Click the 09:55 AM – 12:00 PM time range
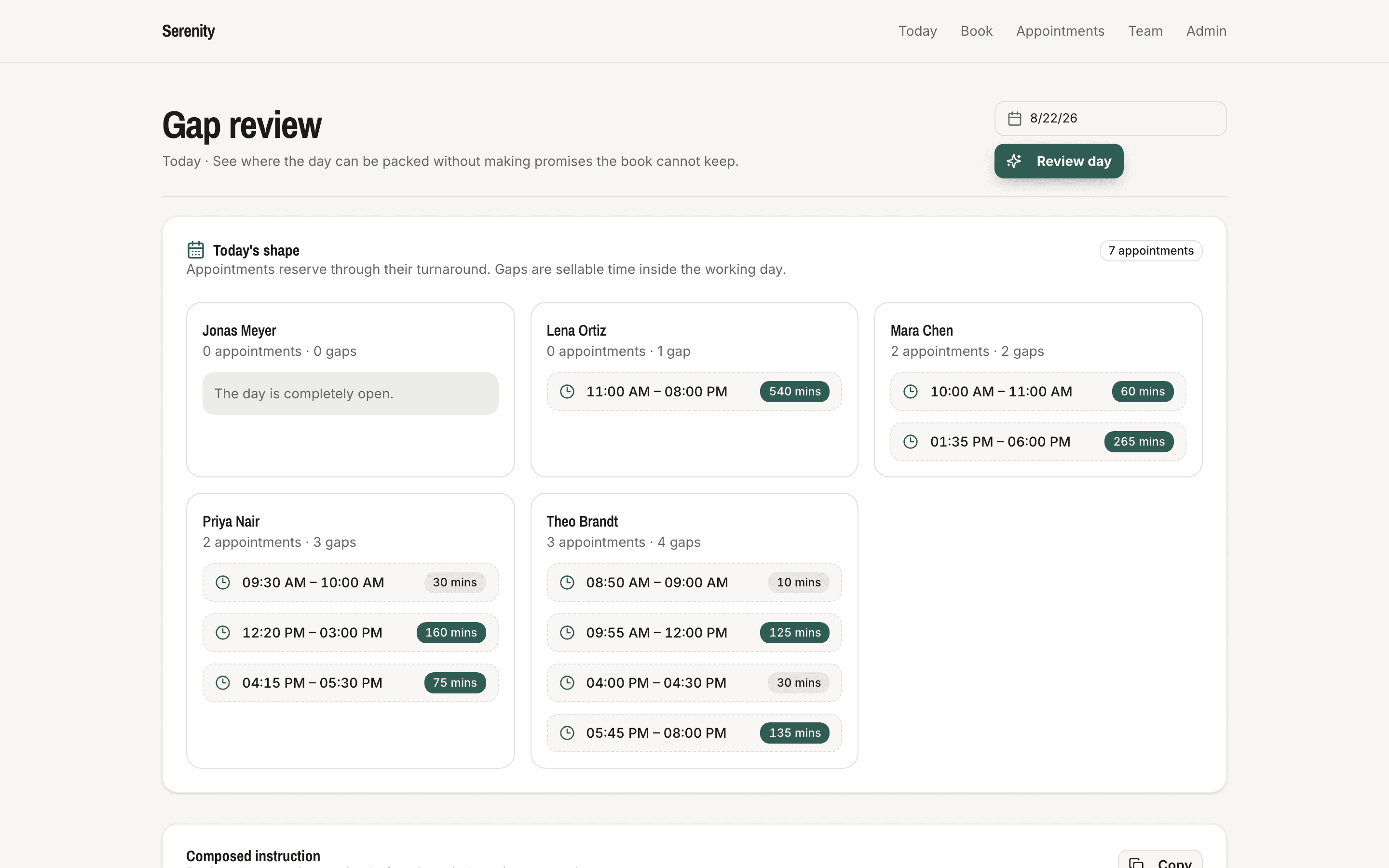Viewport: 1389px width, 868px height. (x=656, y=633)
